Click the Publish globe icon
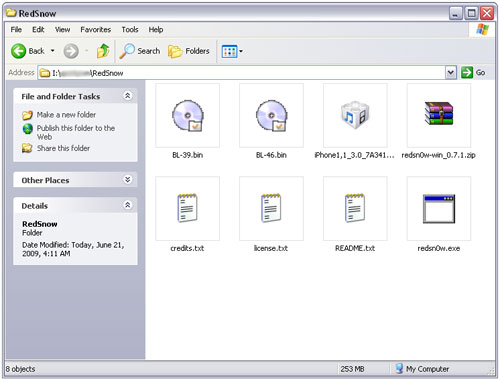 (x=27, y=129)
